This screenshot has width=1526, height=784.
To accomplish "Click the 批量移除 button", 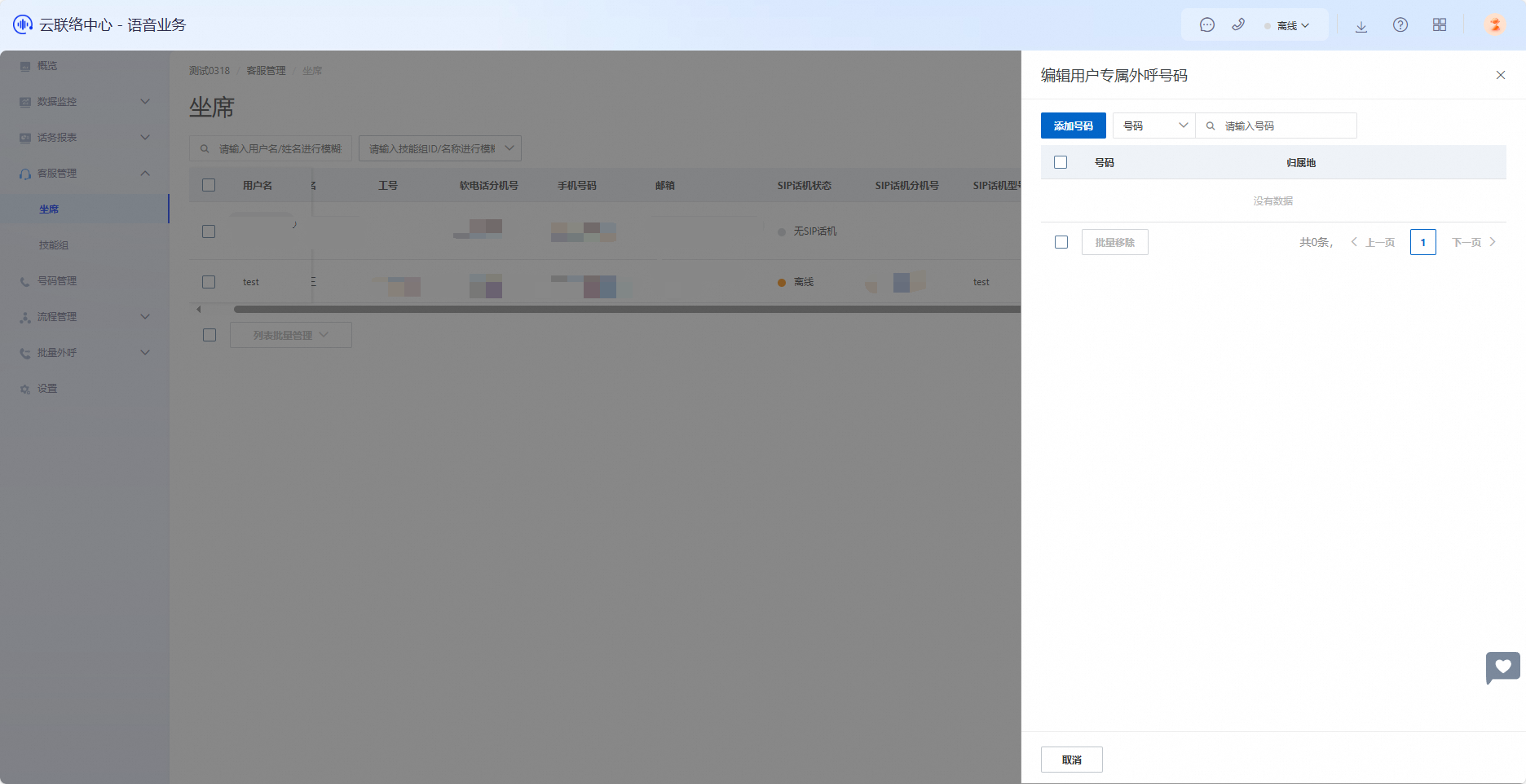I will 1115,242.
